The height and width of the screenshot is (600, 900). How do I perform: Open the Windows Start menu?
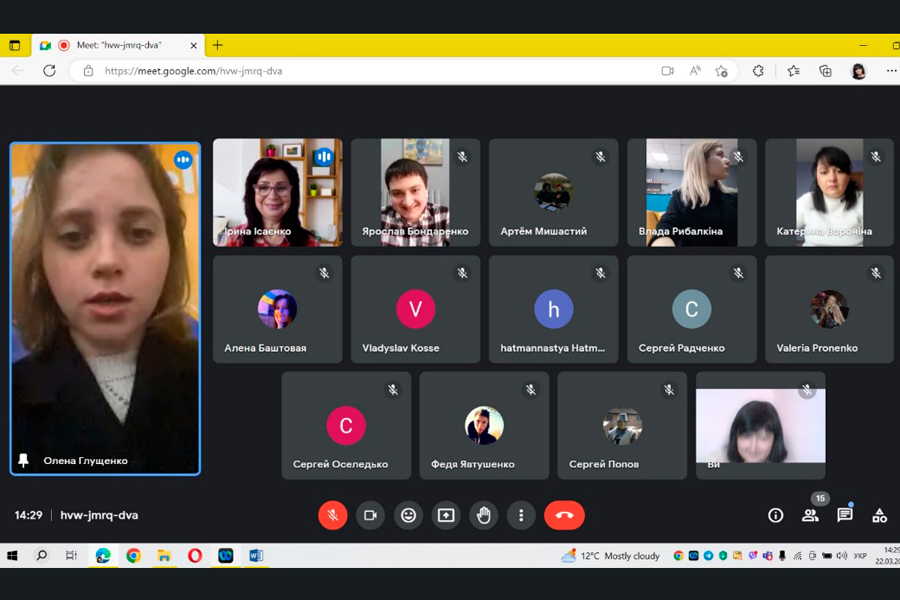(x=12, y=555)
